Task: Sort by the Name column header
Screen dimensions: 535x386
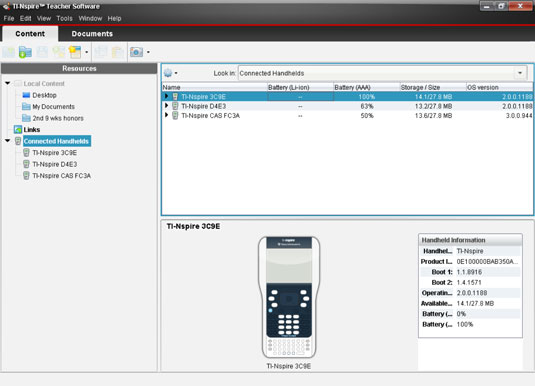Action: coord(214,87)
